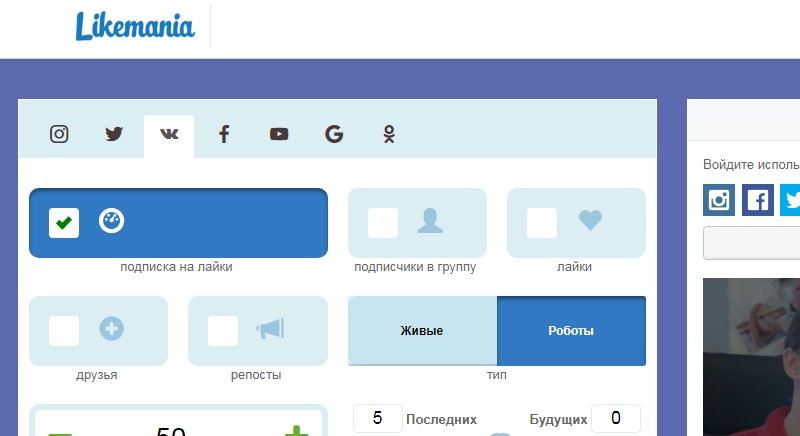Click the Войдите использ... text
This screenshot has width=800, height=436.
coord(751,164)
